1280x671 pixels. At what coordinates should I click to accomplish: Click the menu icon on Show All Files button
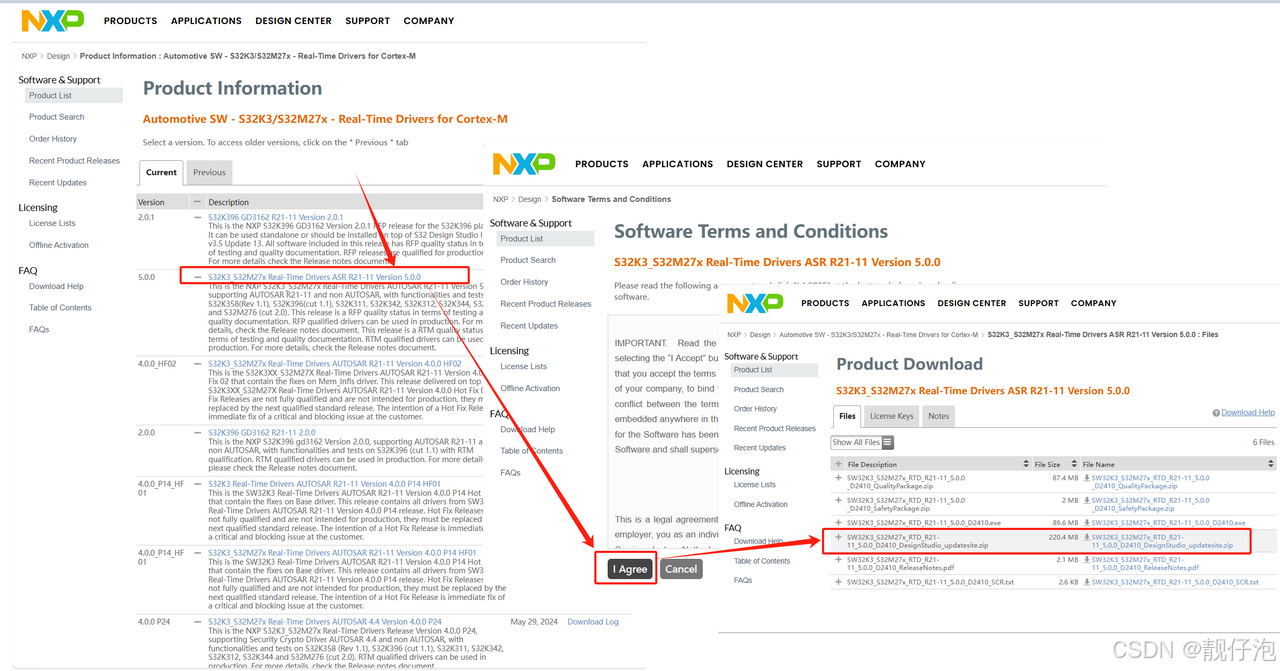889,441
